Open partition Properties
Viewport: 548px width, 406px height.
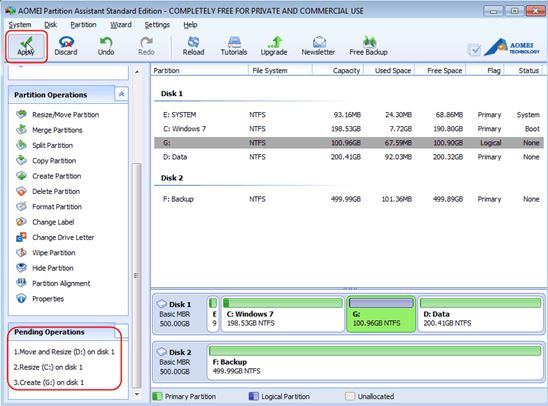(x=40, y=299)
